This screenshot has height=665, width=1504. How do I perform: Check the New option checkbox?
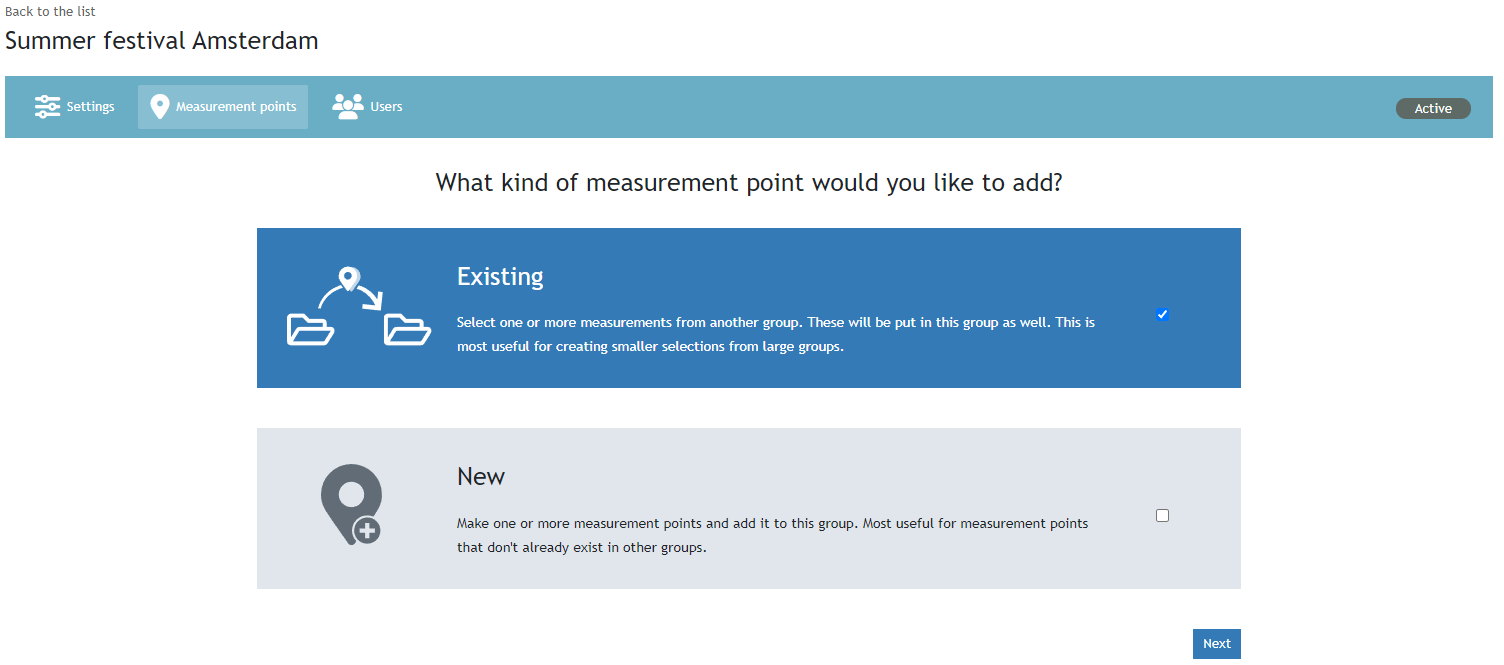(1162, 516)
